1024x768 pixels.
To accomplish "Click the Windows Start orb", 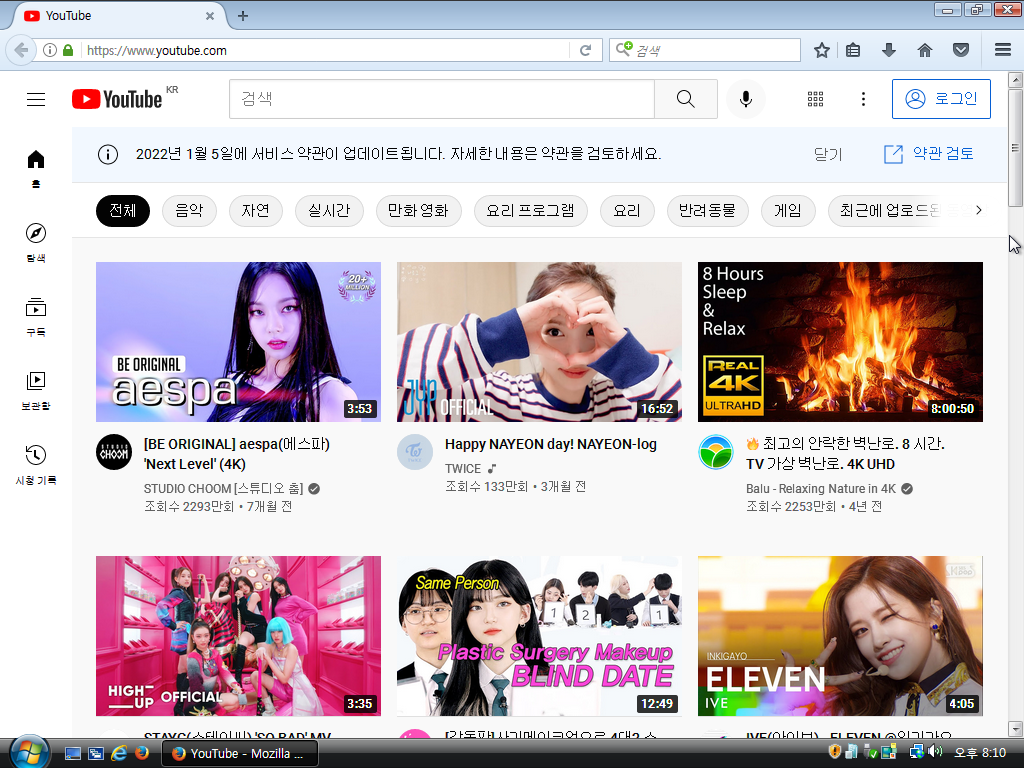I will pos(30,752).
